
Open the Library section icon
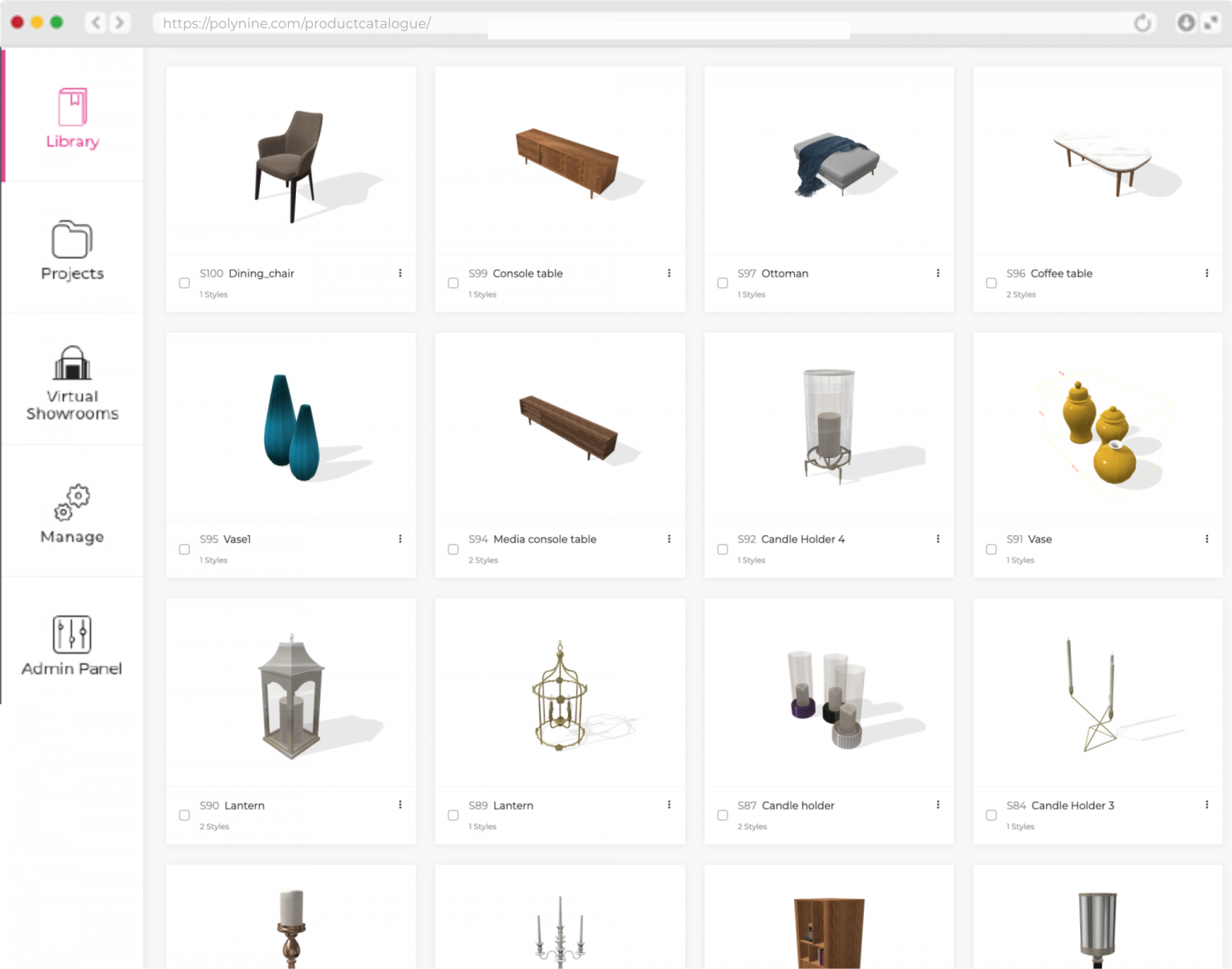pyautogui.click(x=72, y=107)
